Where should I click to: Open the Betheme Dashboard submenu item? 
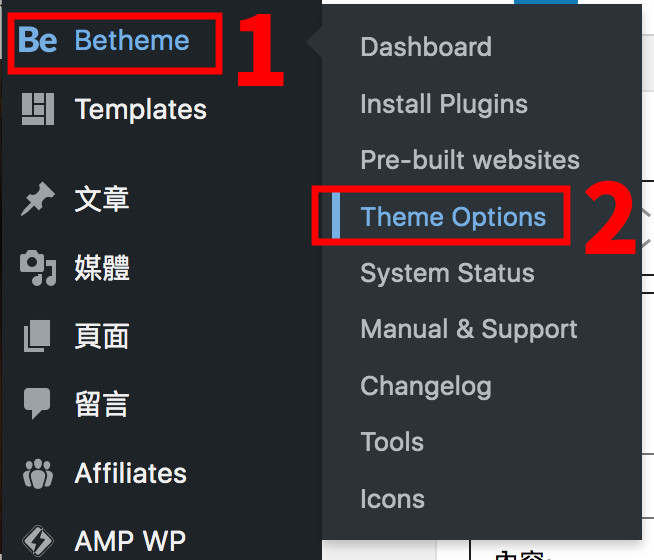pyautogui.click(x=426, y=46)
